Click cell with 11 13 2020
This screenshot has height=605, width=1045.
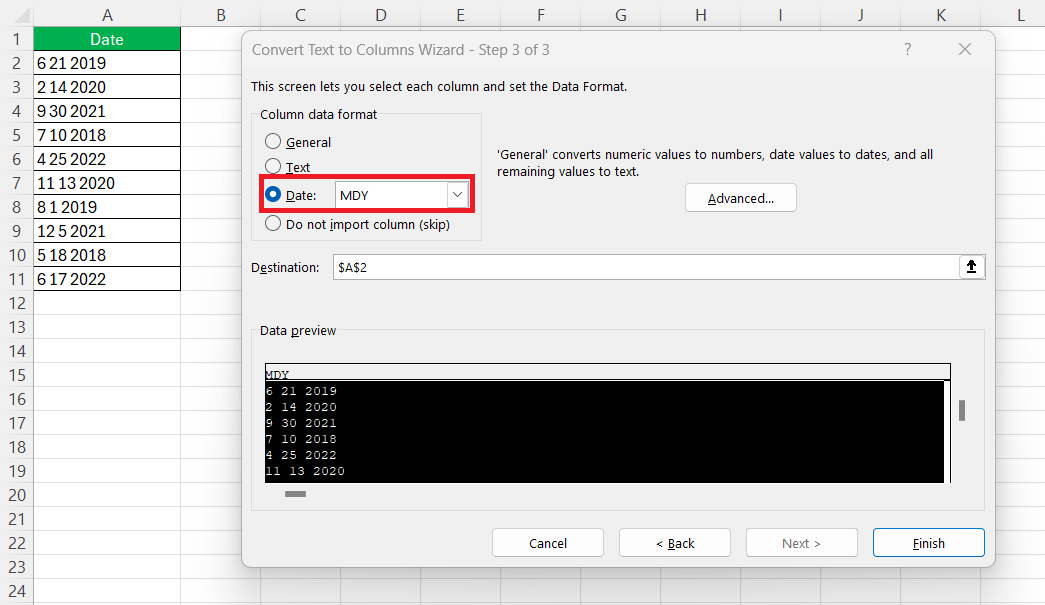tap(107, 183)
